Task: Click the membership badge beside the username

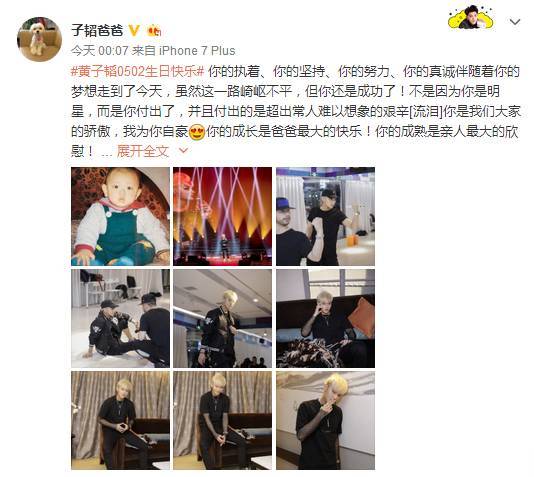Action: point(154,31)
